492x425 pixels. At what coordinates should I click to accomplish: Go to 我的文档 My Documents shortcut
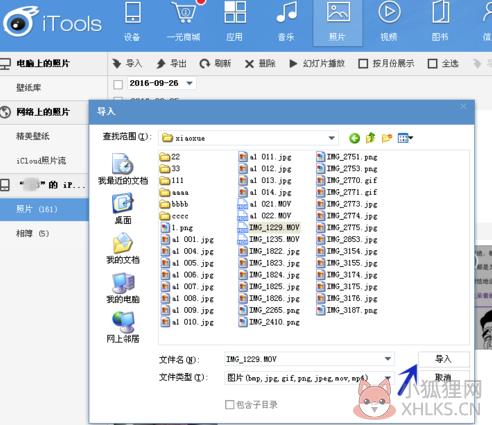[x=123, y=248]
